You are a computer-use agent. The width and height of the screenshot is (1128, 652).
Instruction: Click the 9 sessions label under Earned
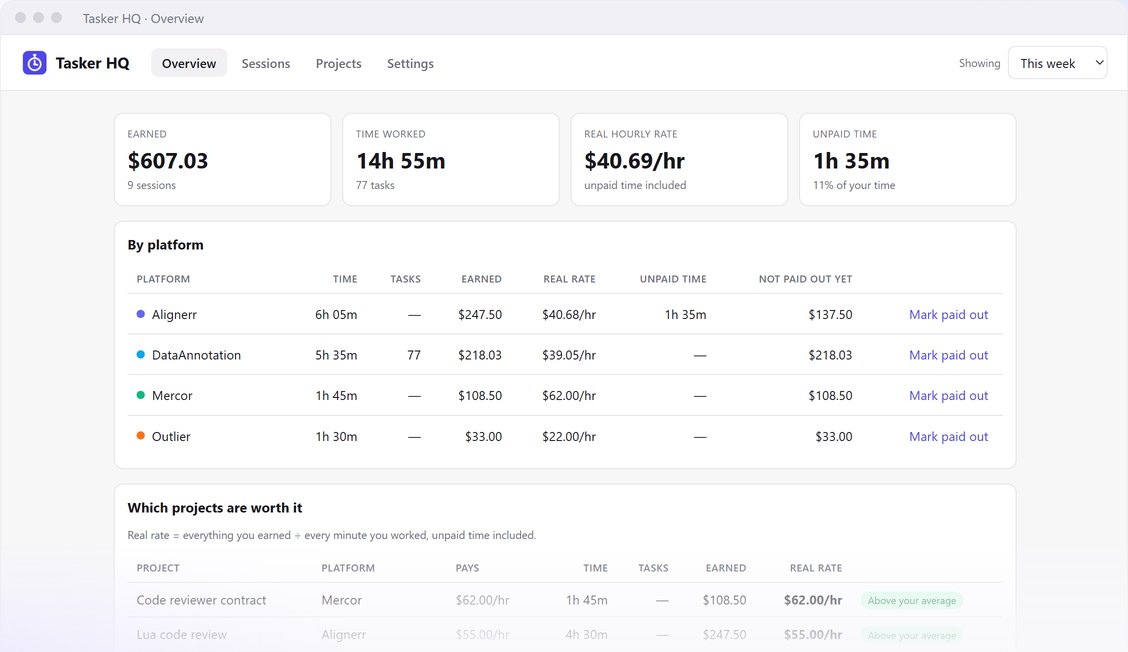pos(152,185)
